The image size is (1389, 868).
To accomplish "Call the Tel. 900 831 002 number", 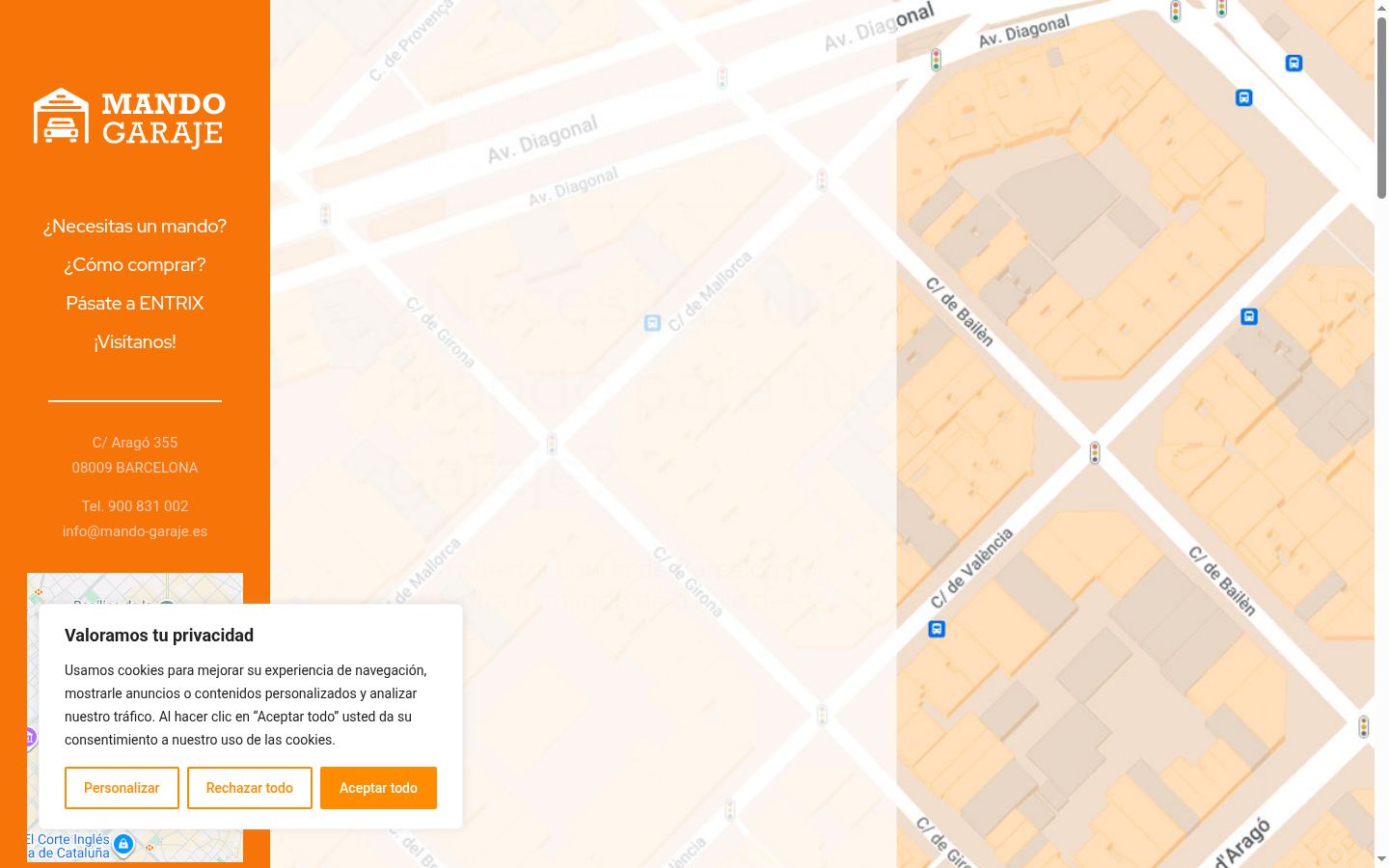I will tap(135, 506).
